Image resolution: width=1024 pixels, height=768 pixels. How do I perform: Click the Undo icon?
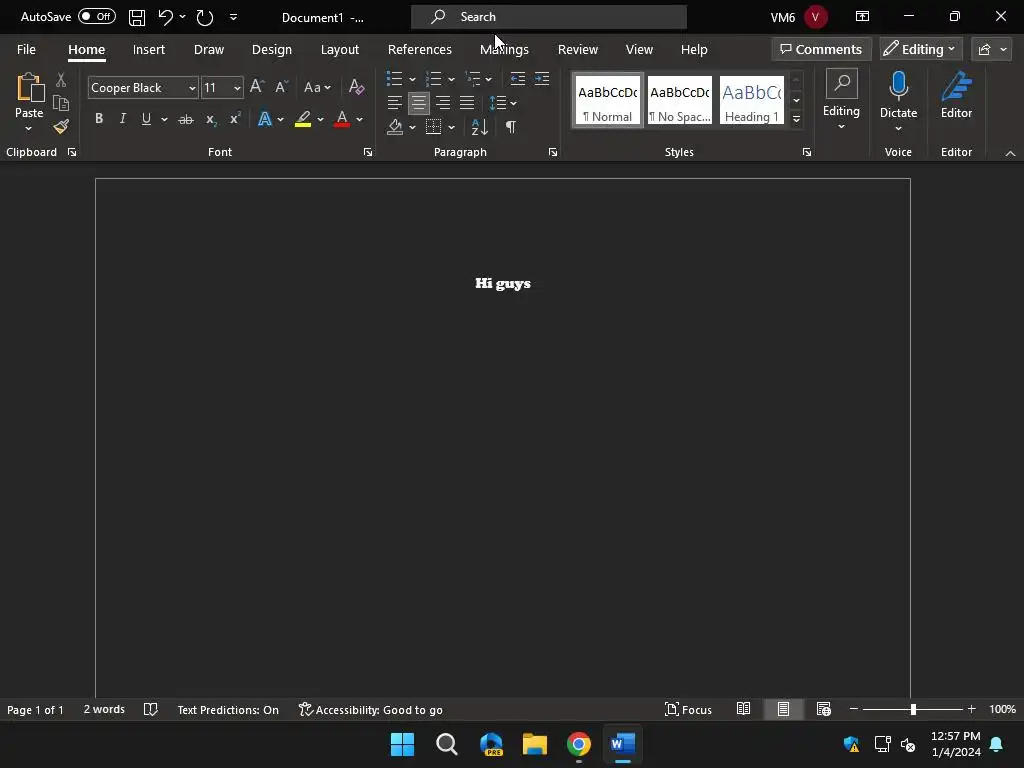(165, 17)
